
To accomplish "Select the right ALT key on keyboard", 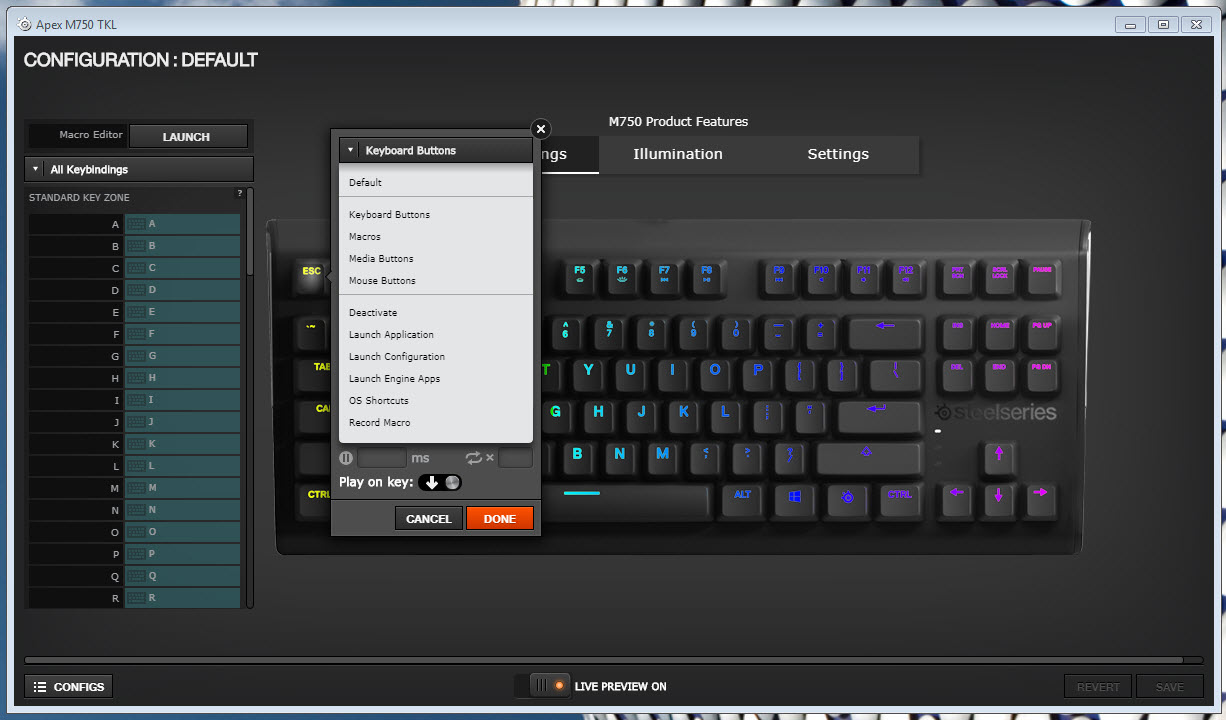I will [x=742, y=500].
